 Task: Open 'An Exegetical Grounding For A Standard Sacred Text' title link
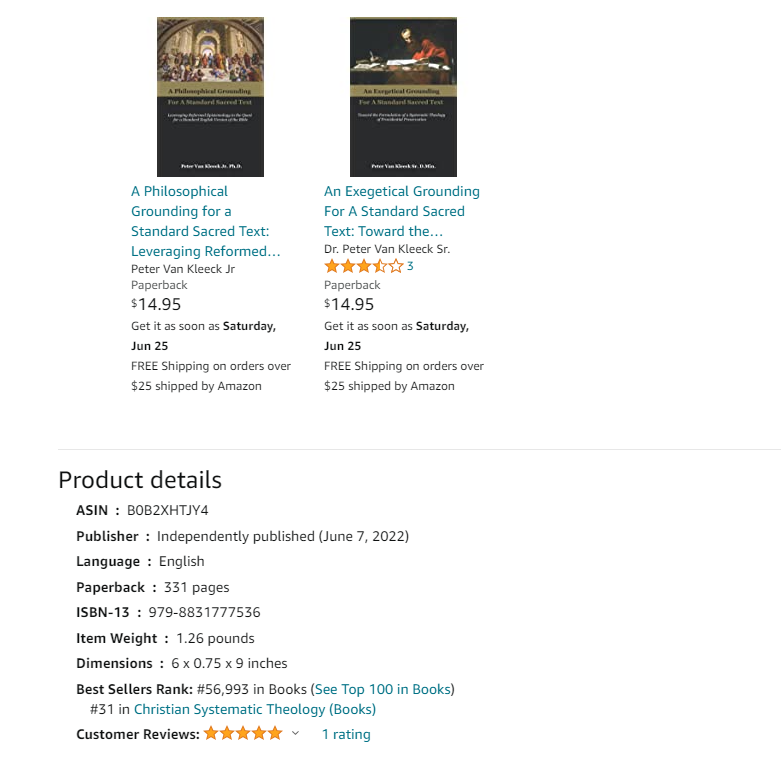click(x=401, y=211)
